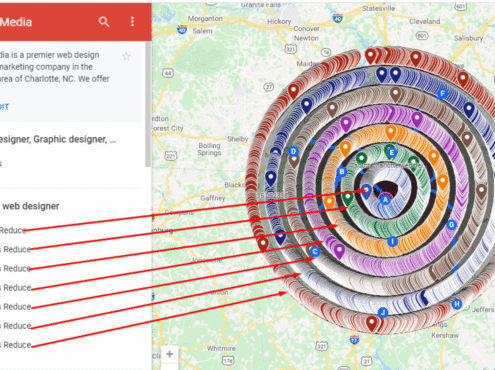Select blue waypoint marker F
The image size is (495, 370).
click(x=442, y=94)
